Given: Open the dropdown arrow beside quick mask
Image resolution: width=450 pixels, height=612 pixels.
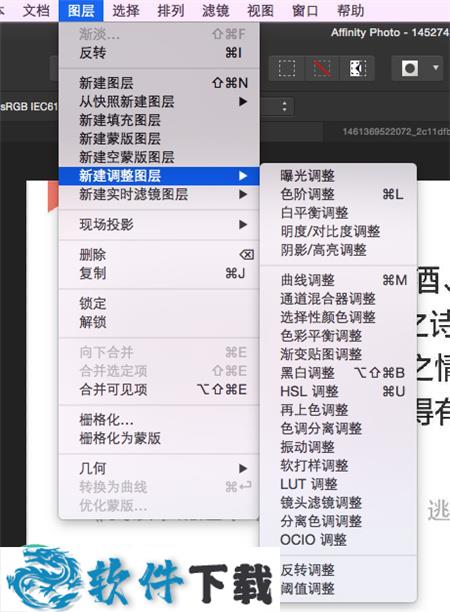Looking at the screenshot, I should (436, 68).
